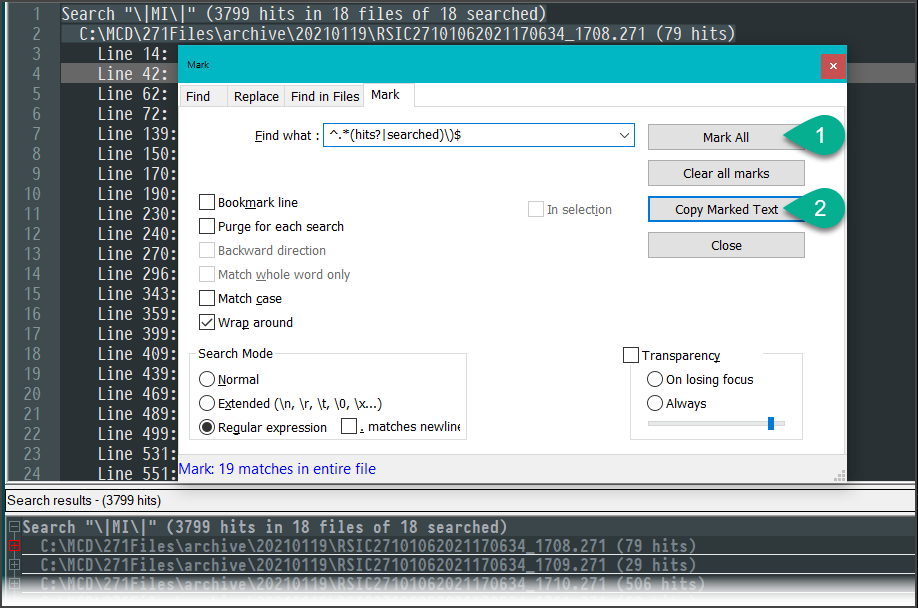
Task: Click Clear all marks button
Action: (726, 174)
